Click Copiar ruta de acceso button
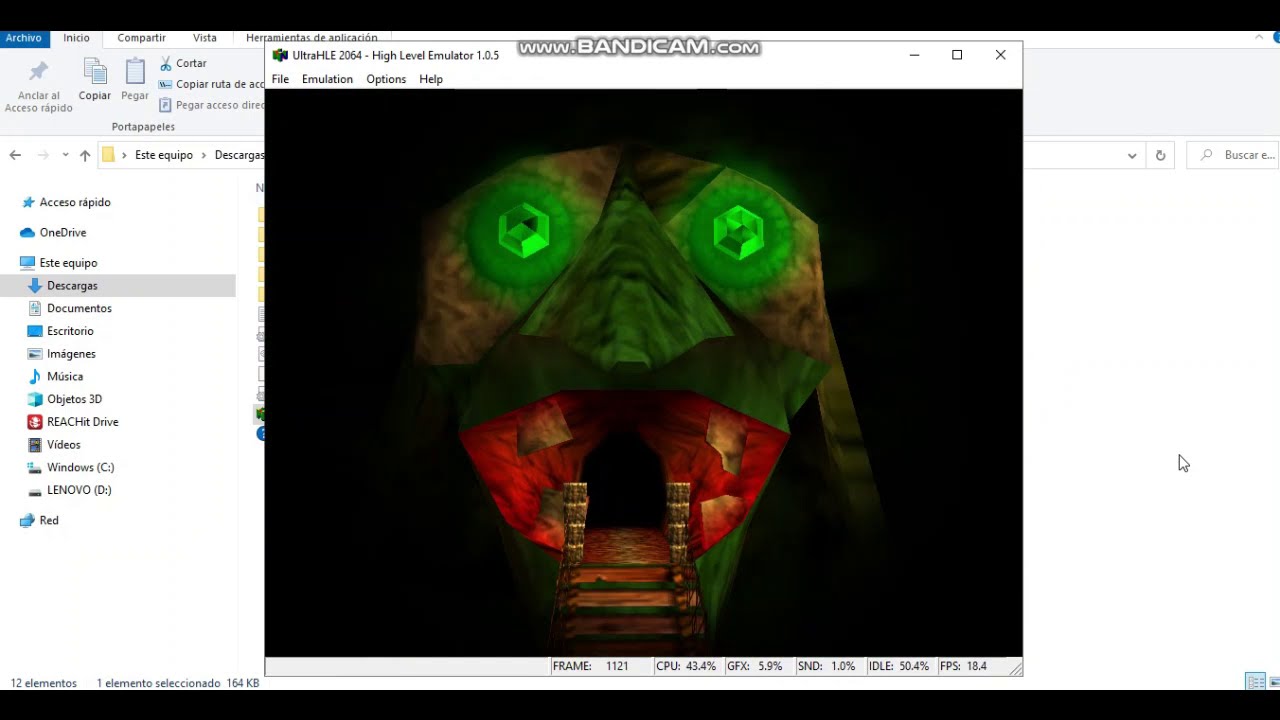The width and height of the screenshot is (1280, 720). [x=211, y=84]
